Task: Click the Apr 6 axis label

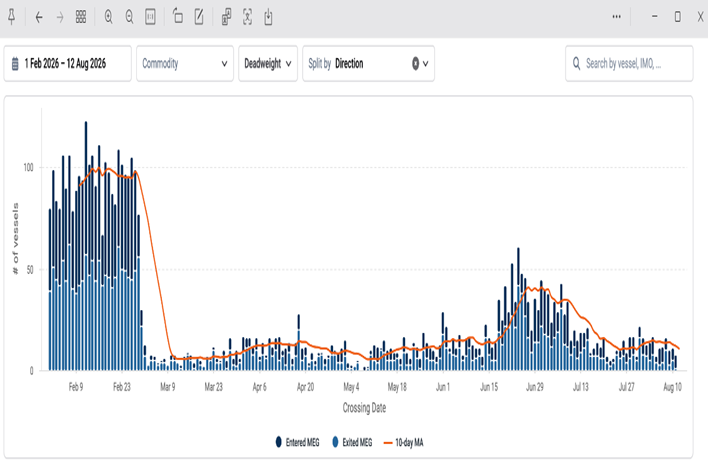Action: [260, 387]
